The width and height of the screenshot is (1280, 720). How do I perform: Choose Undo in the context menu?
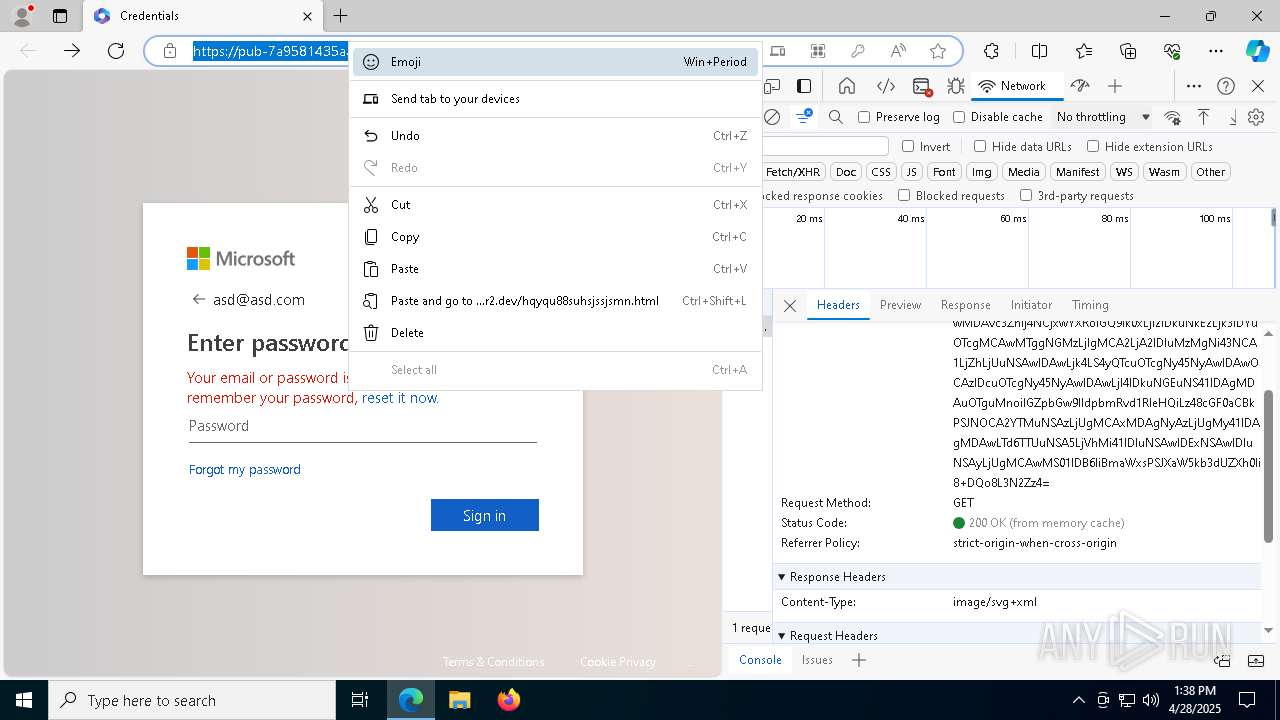(x=555, y=136)
